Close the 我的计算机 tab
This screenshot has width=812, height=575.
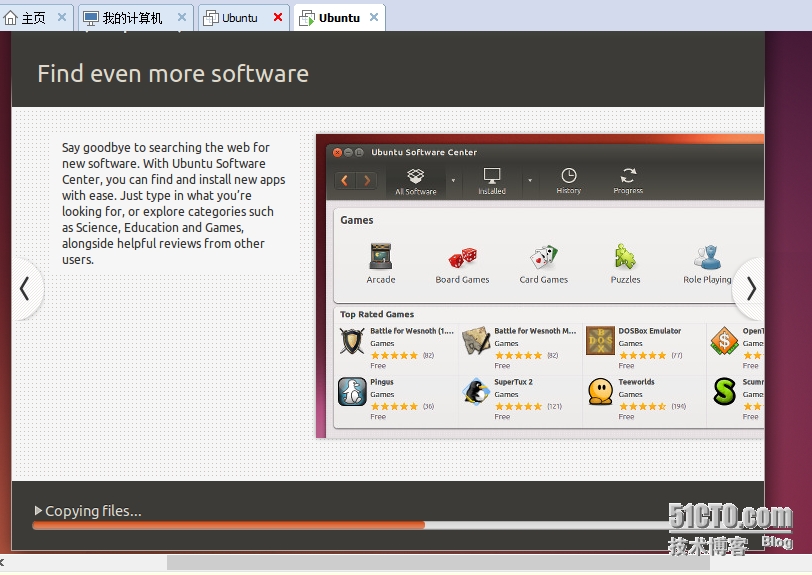click(x=182, y=17)
